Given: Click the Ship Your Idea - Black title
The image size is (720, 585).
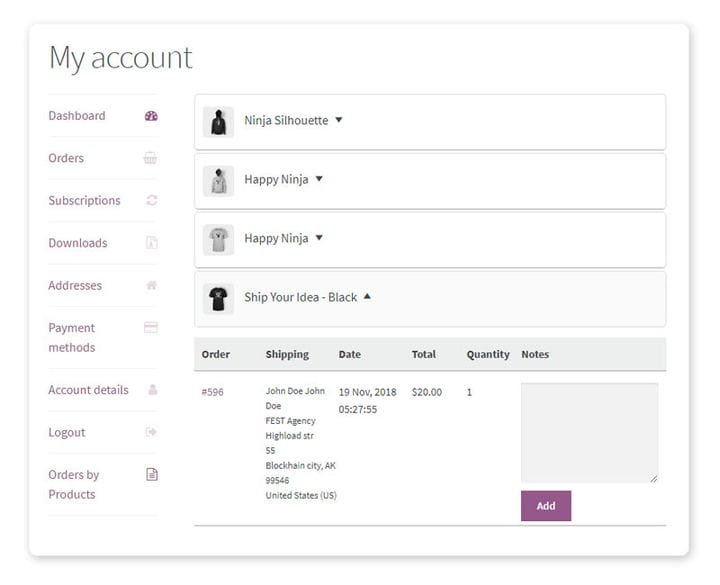Looking at the screenshot, I should pos(301,297).
